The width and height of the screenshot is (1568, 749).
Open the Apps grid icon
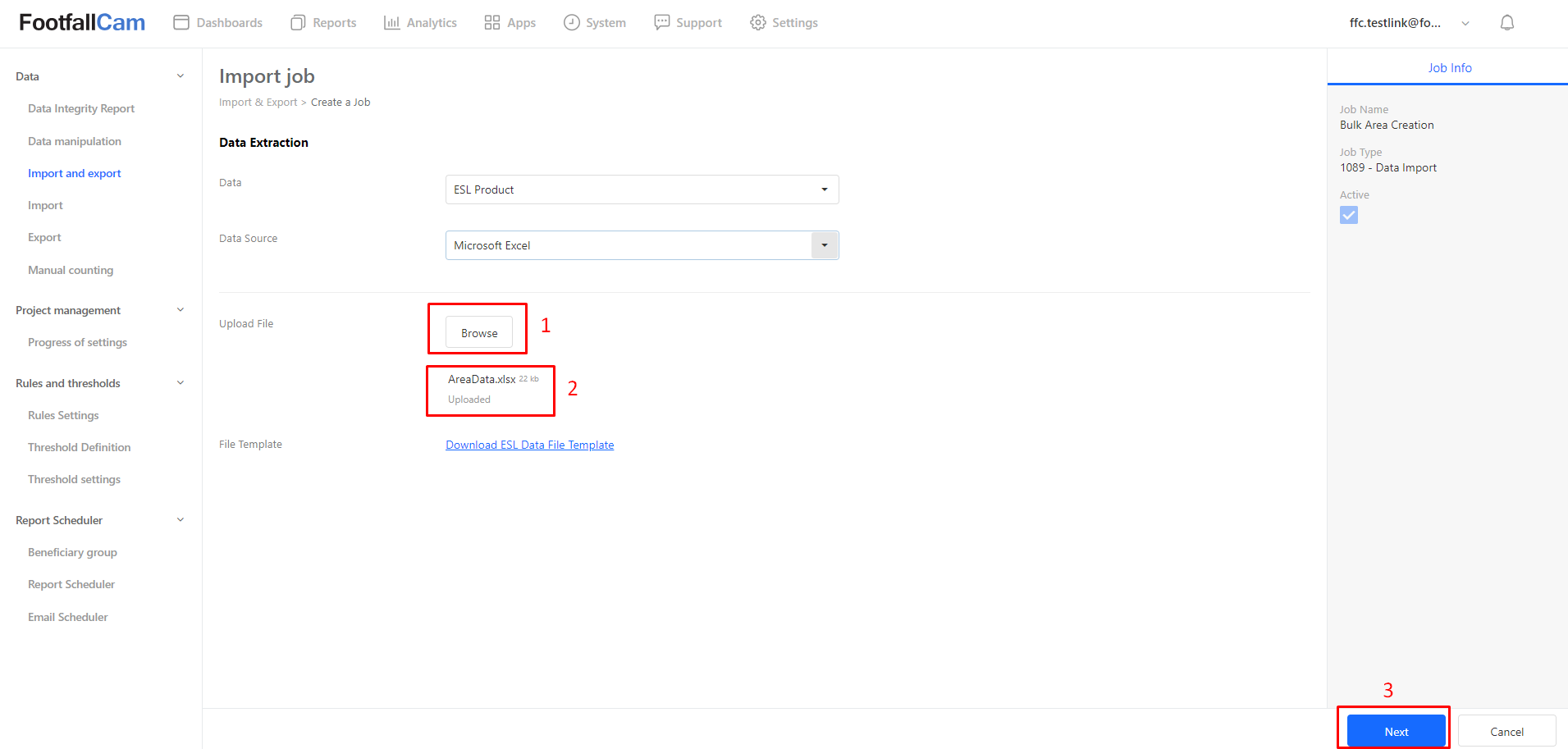tap(492, 23)
